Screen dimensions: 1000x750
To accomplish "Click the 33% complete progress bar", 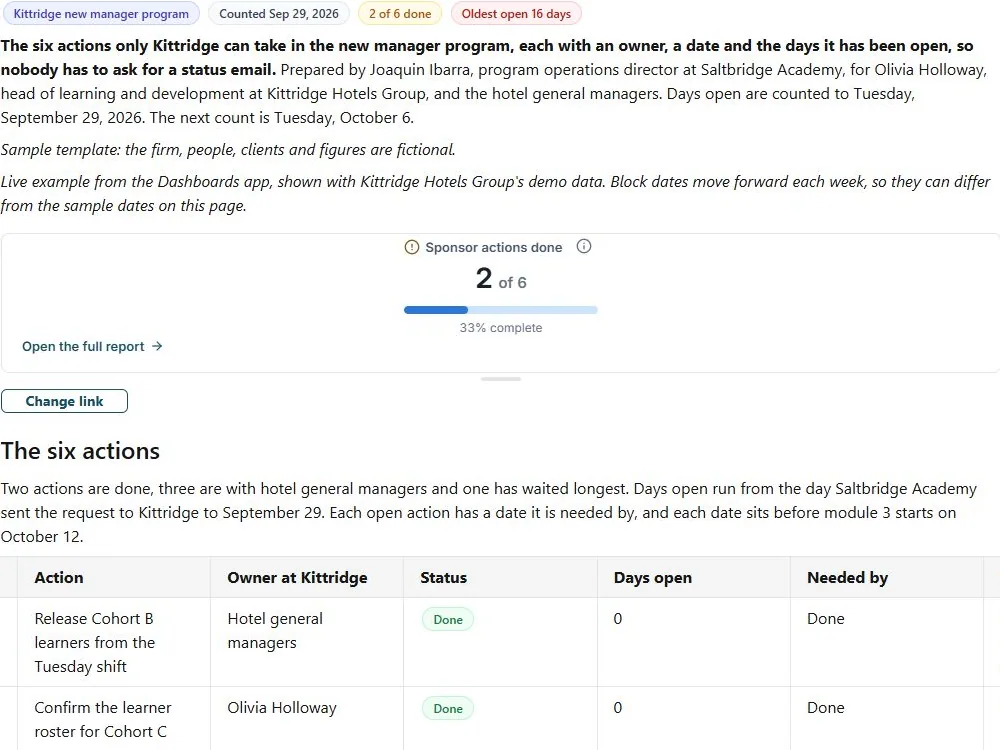I will (x=501, y=310).
